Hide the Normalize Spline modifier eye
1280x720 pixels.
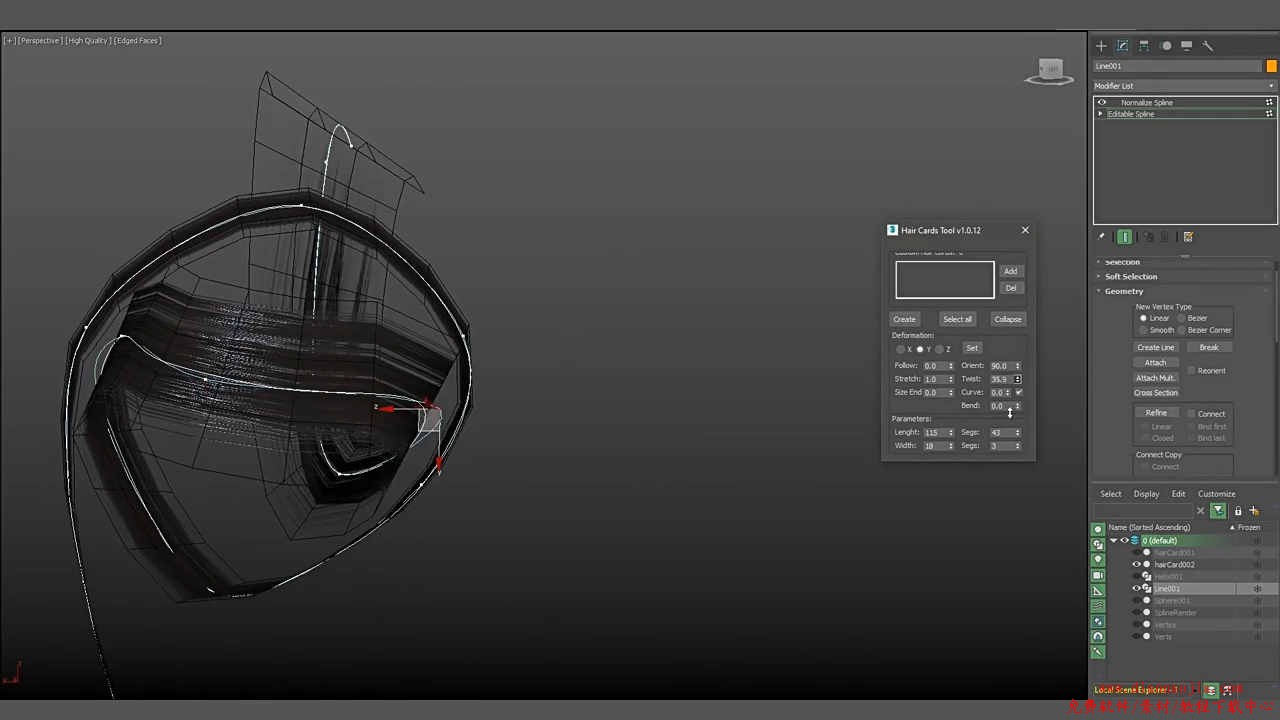(1102, 102)
